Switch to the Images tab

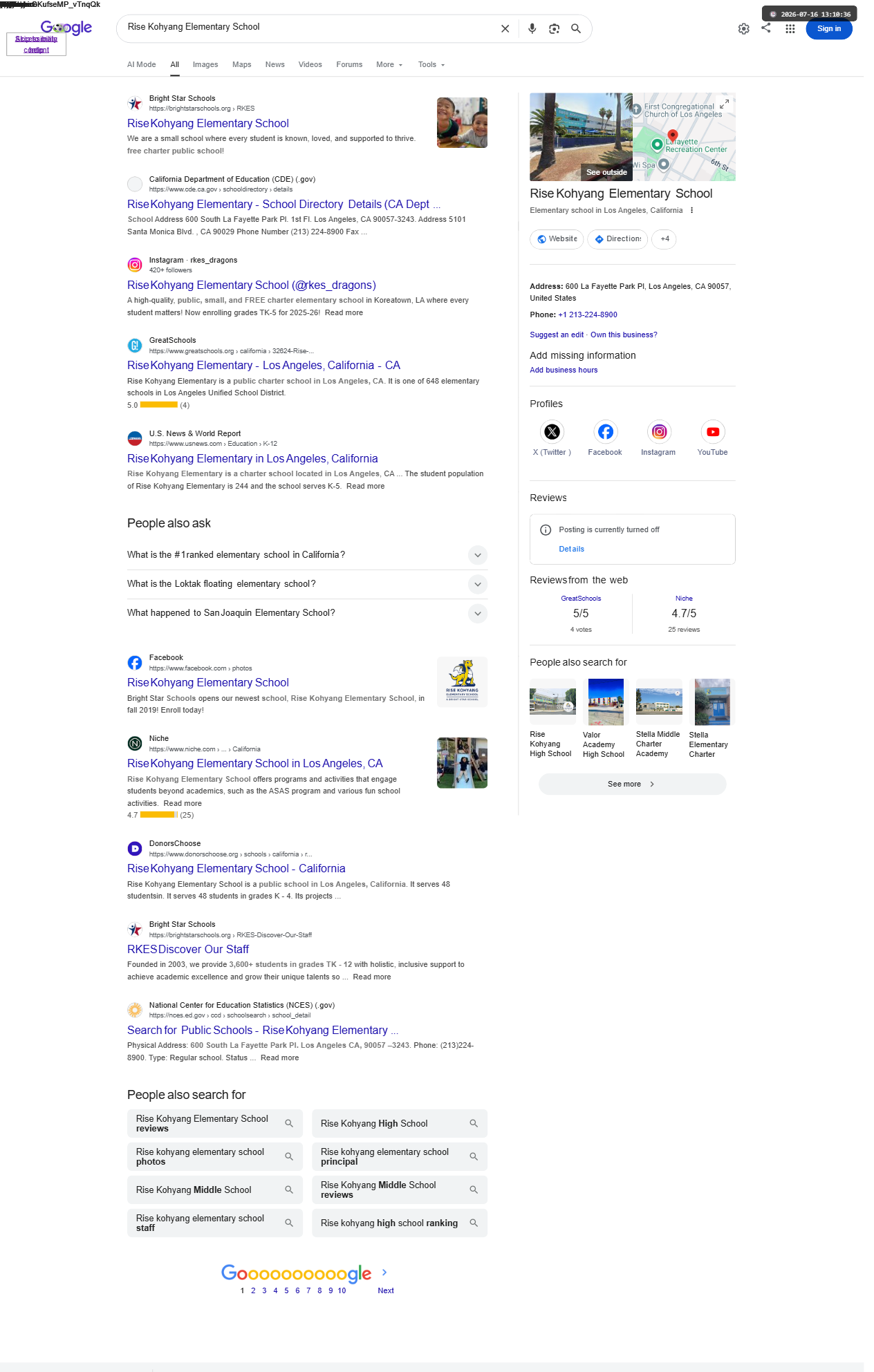click(205, 65)
